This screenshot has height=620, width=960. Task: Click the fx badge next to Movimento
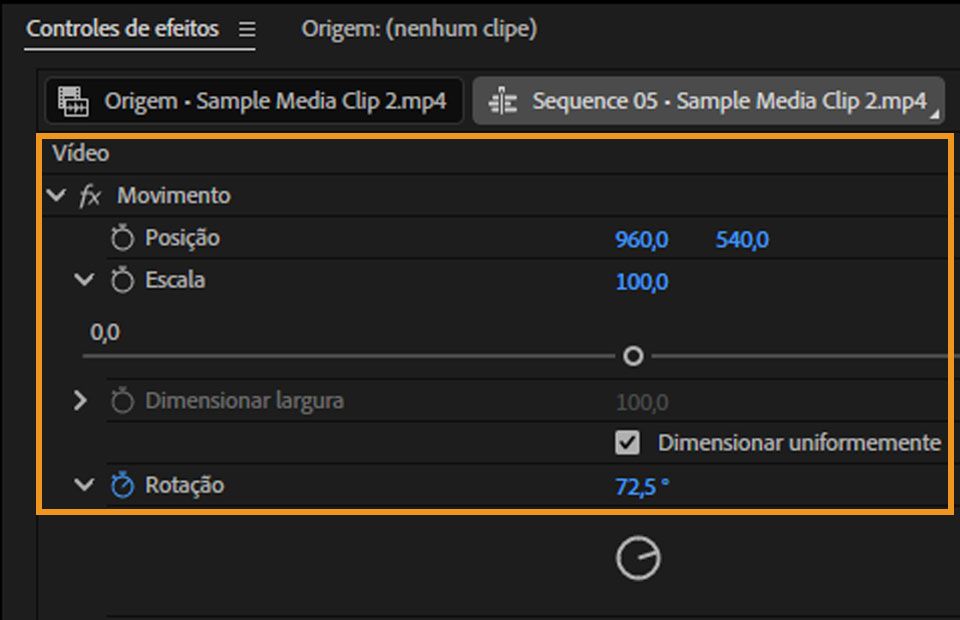(91, 196)
